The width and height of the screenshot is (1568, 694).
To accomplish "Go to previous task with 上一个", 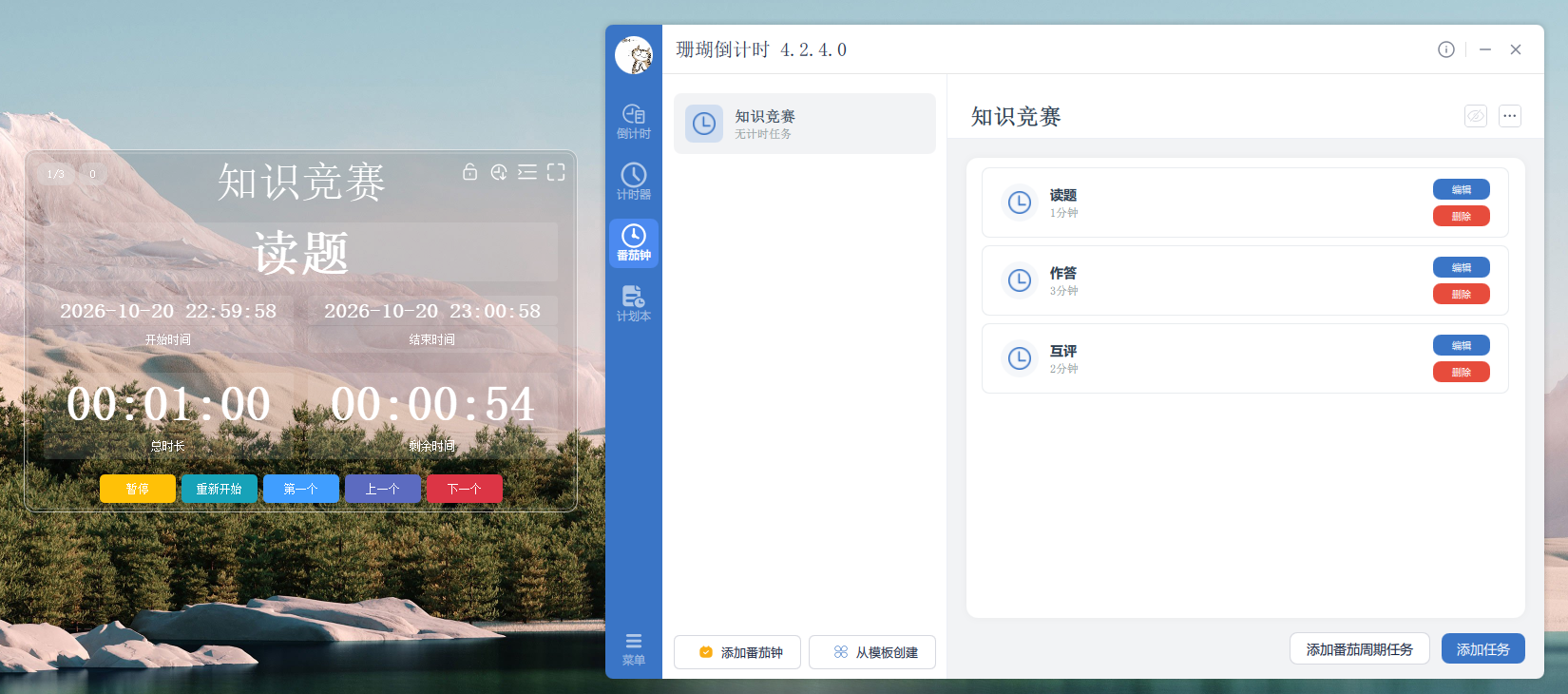I will click(x=383, y=489).
